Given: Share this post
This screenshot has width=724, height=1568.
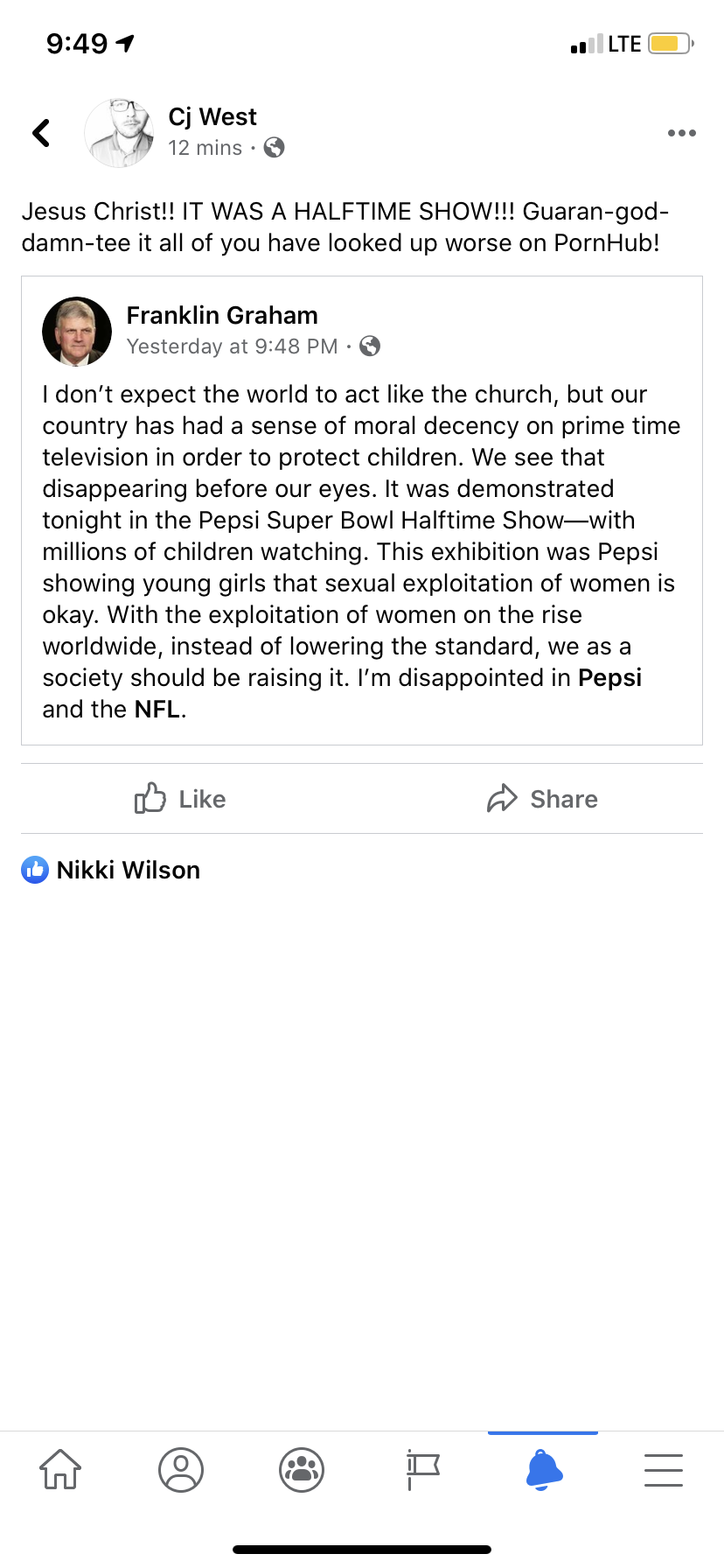Looking at the screenshot, I should (x=543, y=799).
